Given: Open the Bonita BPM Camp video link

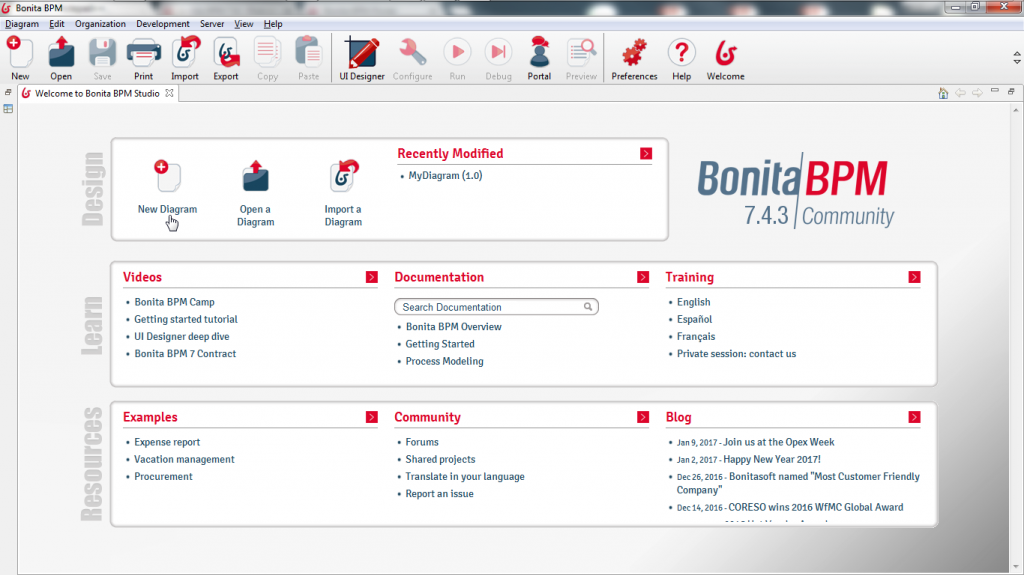Looking at the screenshot, I should [x=174, y=302].
